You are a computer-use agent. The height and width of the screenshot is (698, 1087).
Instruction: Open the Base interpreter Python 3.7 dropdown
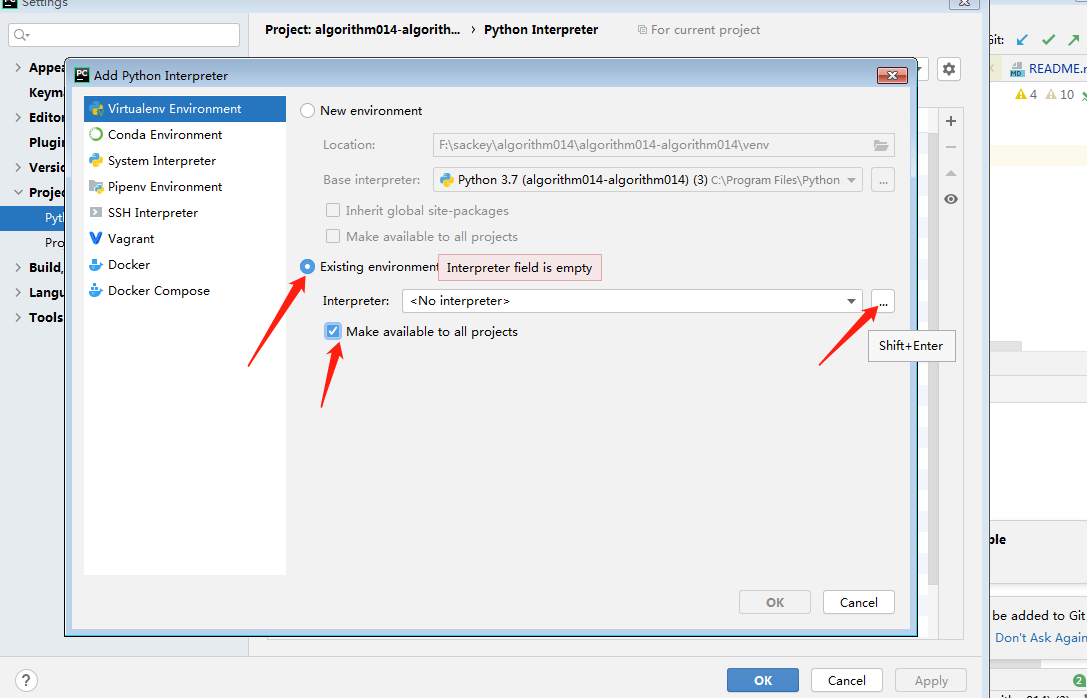tap(648, 180)
